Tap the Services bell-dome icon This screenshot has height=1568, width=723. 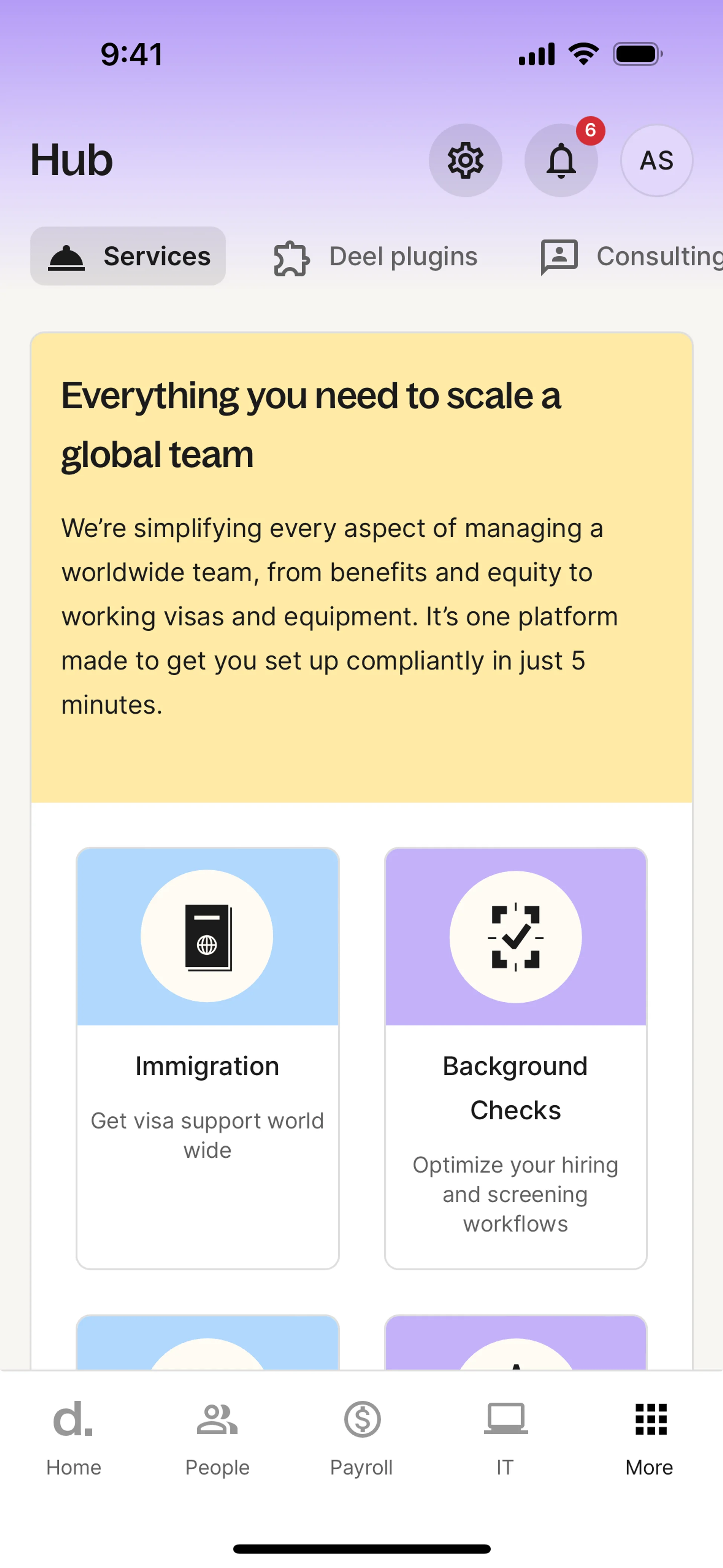point(66,257)
